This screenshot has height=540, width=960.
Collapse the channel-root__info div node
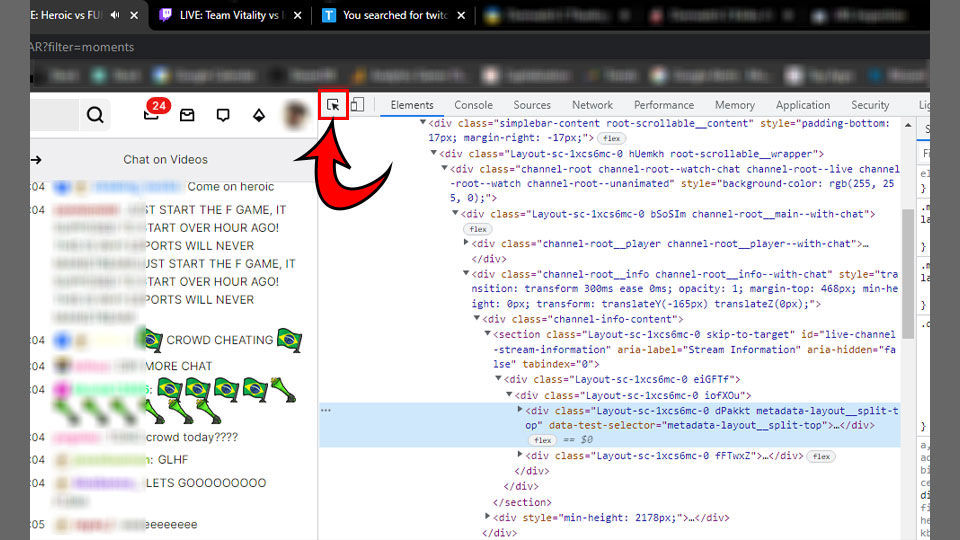(x=466, y=273)
